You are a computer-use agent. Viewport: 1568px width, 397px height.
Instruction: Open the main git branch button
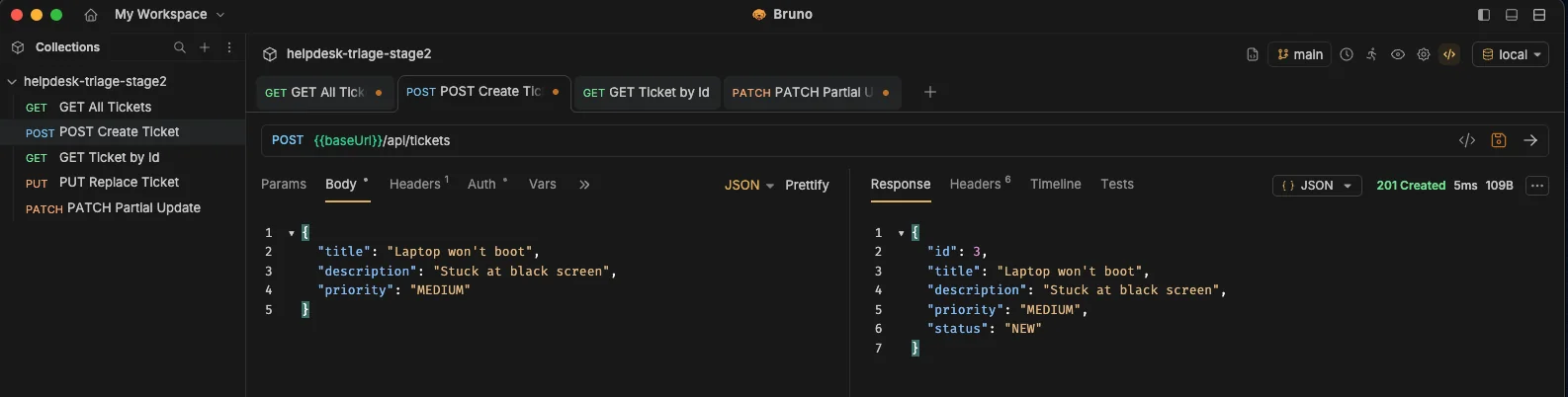[1300, 54]
